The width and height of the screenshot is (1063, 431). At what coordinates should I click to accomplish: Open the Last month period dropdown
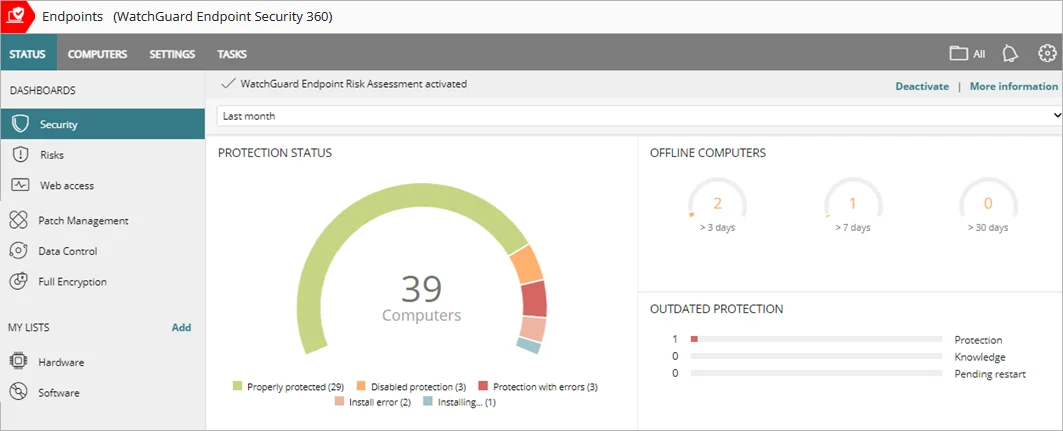(639, 116)
